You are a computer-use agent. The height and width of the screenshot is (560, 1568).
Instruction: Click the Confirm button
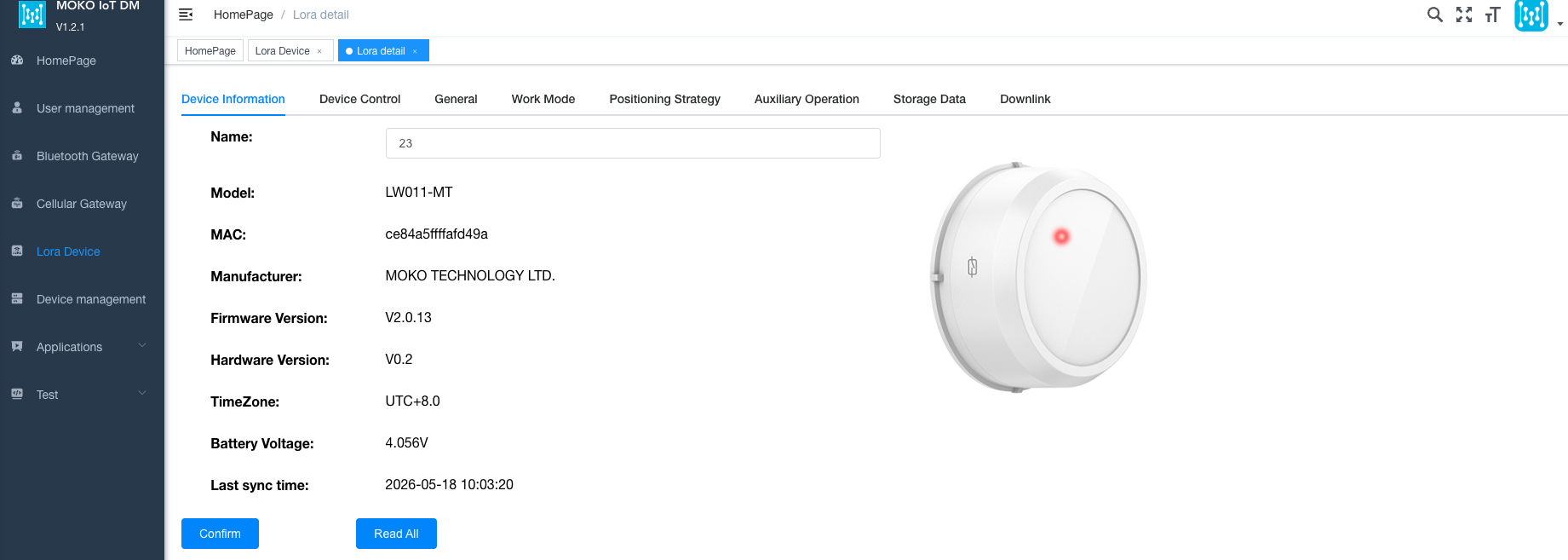pos(220,534)
